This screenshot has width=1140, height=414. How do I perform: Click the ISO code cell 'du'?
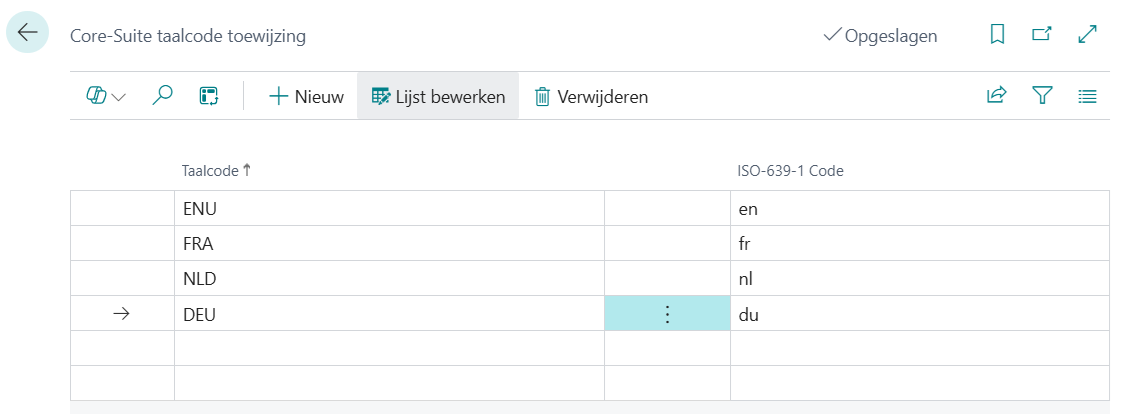click(918, 314)
